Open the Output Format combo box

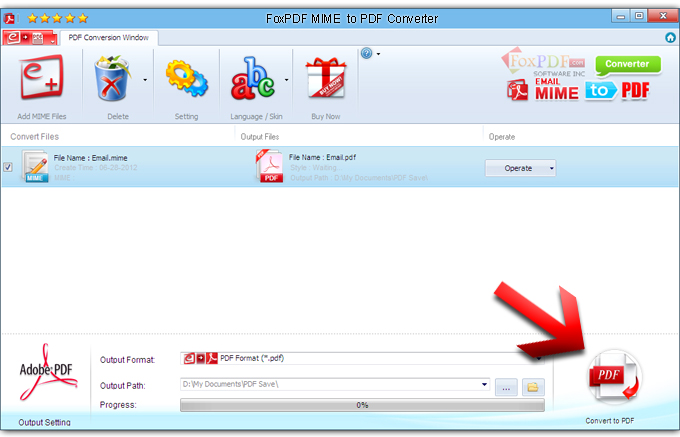(x=362, y=359)
